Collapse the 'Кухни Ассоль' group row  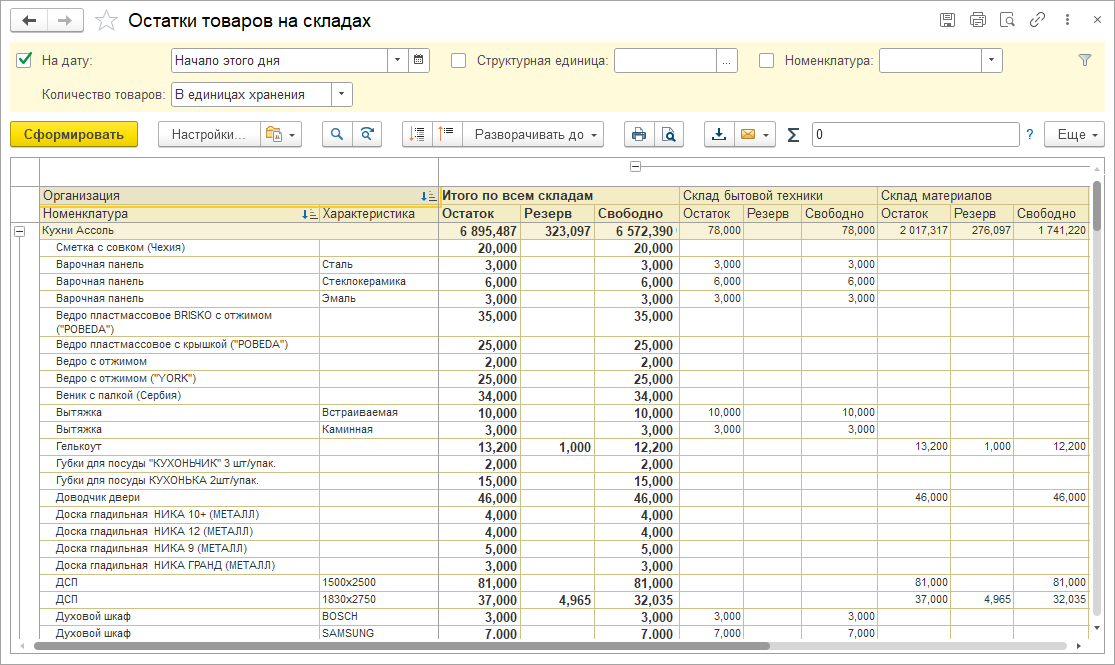(19, 231)
